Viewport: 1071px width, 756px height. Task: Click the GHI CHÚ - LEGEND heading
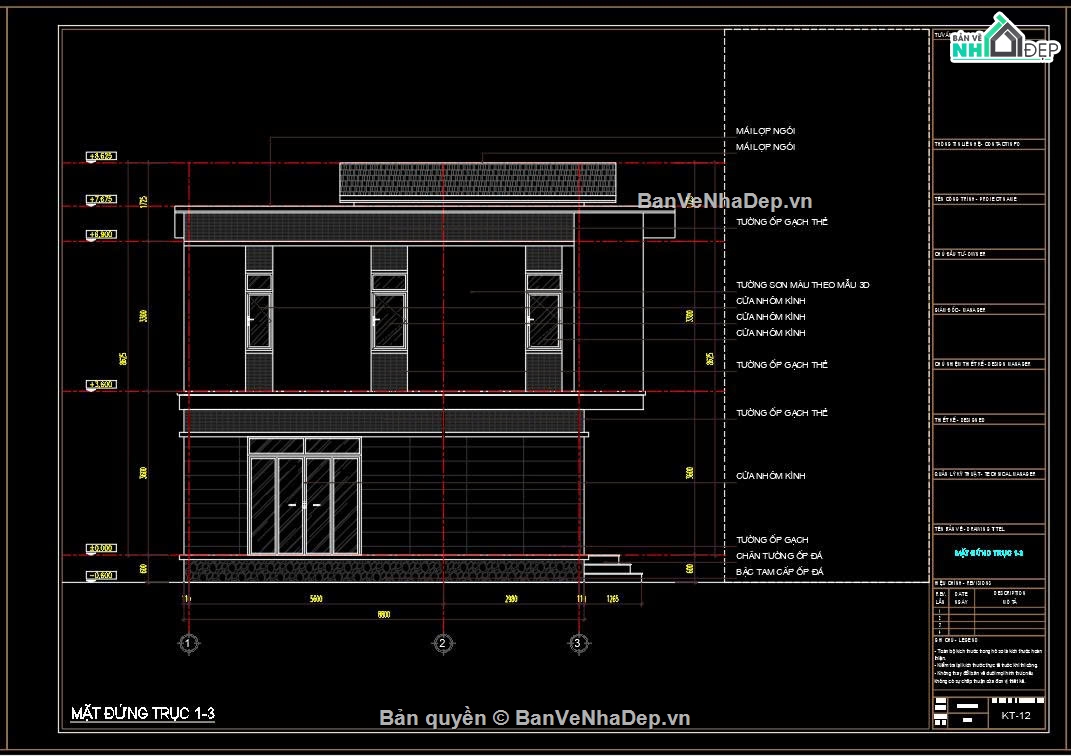pyautogui.click(x=957, y=640)
